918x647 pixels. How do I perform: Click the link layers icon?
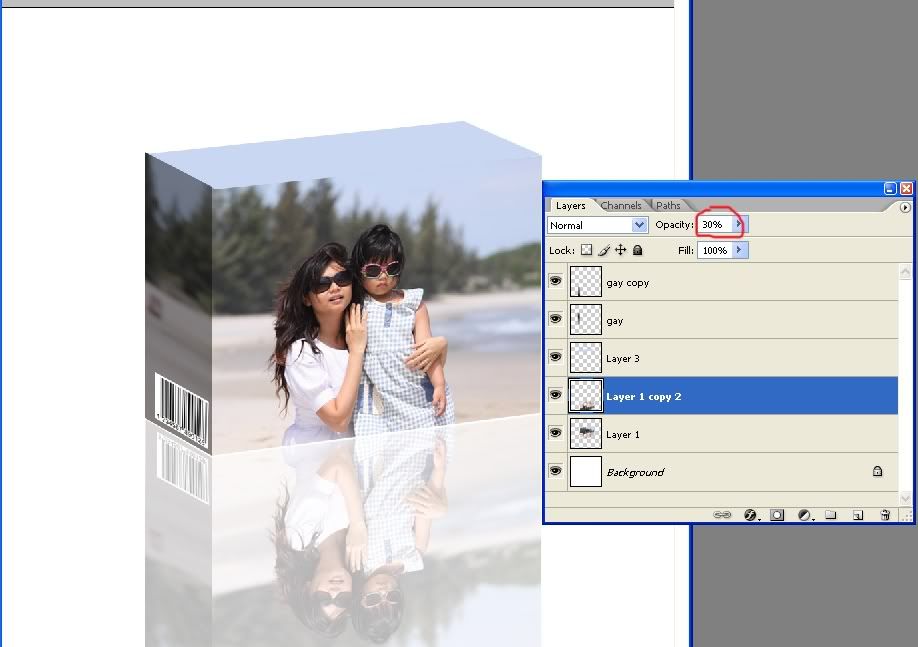pos(722,514)
